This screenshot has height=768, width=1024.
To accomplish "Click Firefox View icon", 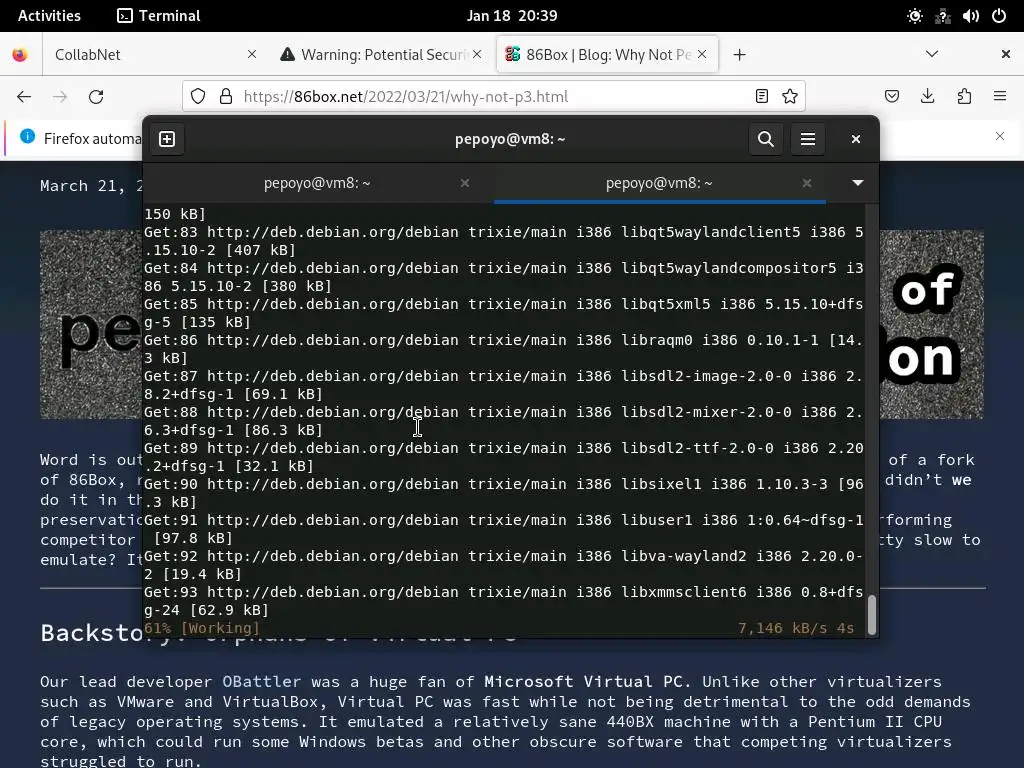I will click(x=20, y=55).
